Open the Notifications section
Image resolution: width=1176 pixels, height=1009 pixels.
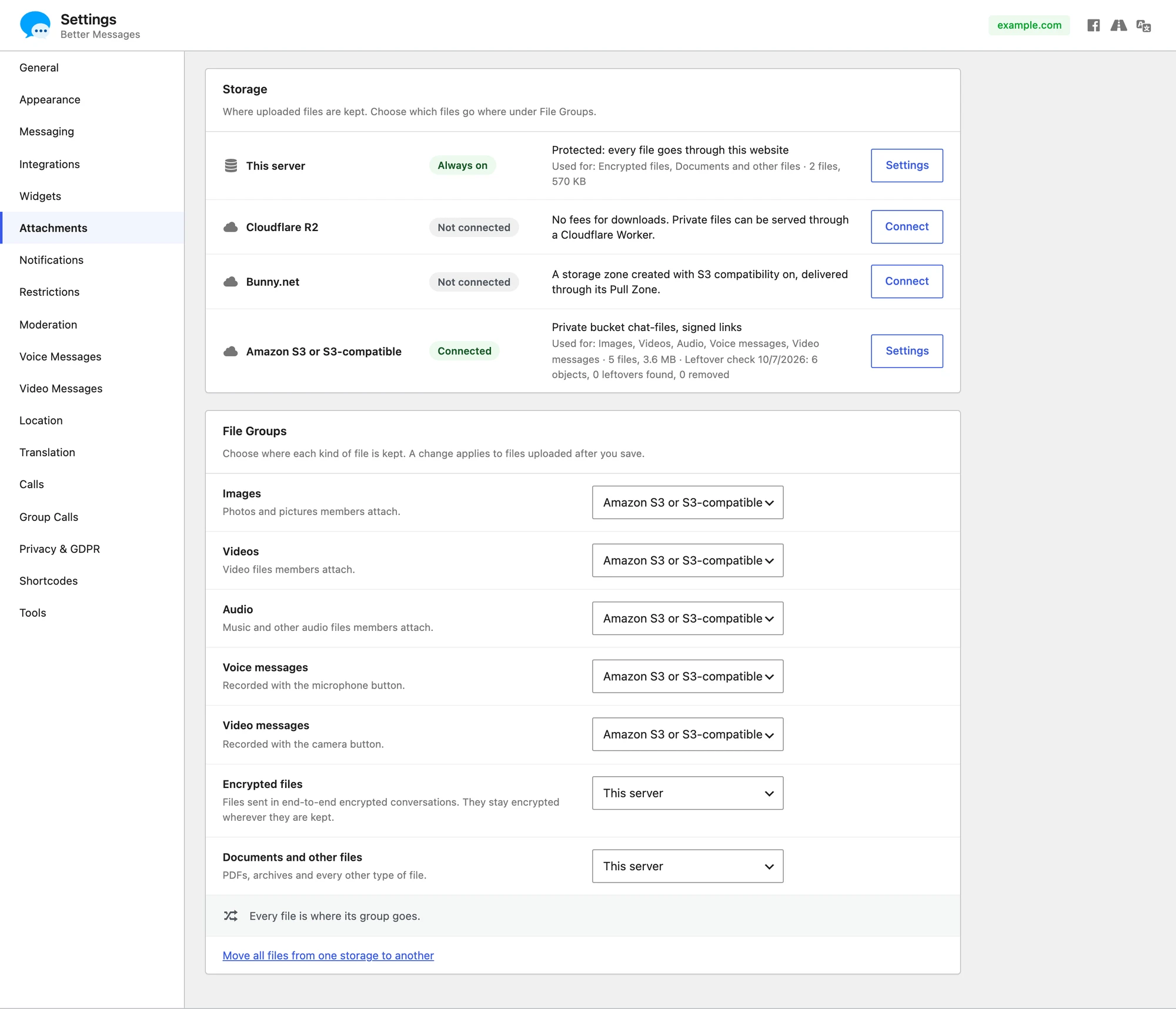click(92, 260)
